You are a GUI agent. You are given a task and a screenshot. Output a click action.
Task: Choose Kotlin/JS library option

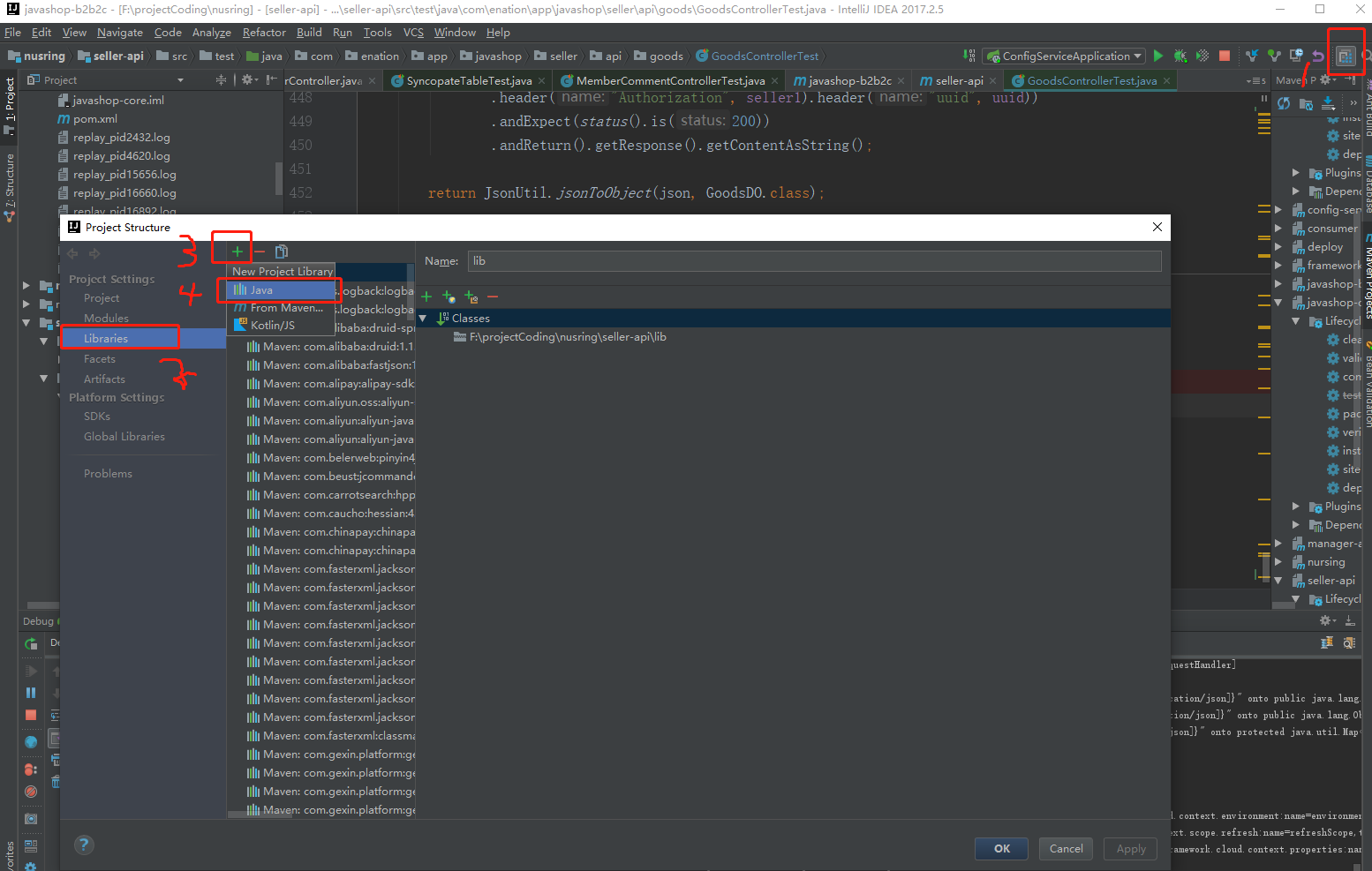[283, 326]
